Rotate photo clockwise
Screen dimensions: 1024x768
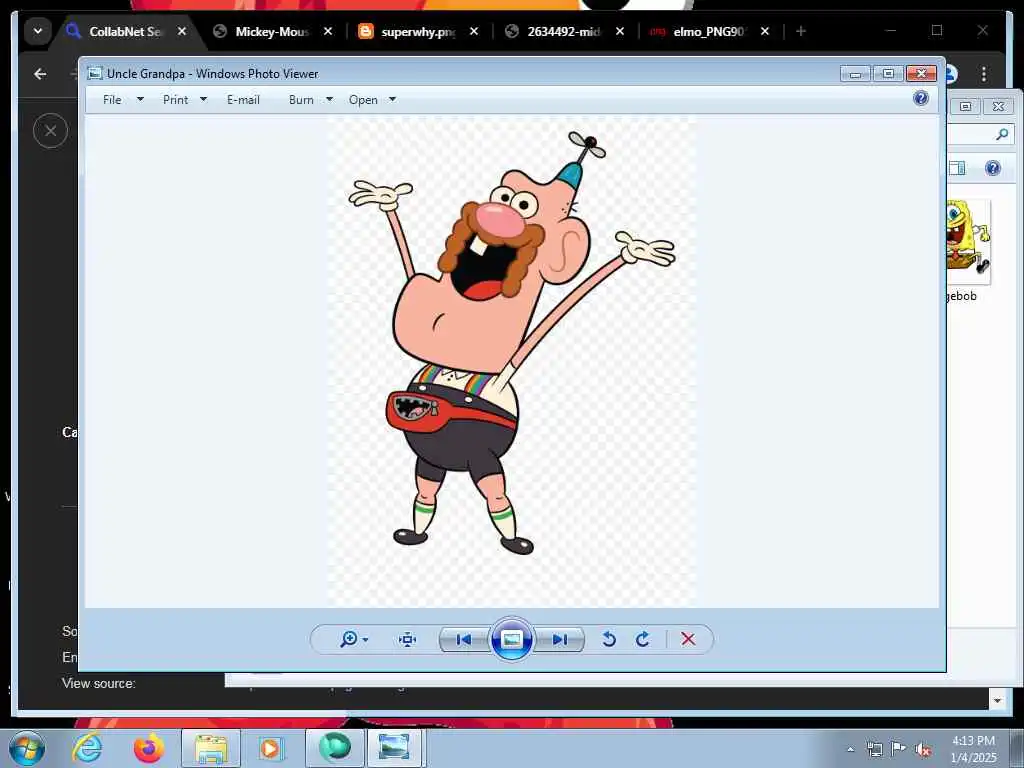click(x=643, y=639)
